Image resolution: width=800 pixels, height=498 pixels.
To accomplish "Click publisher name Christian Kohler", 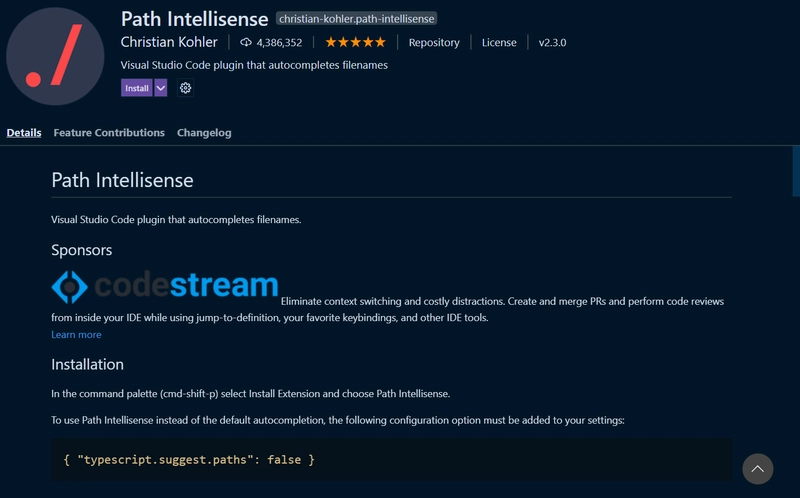I will [x=169, y=42].
